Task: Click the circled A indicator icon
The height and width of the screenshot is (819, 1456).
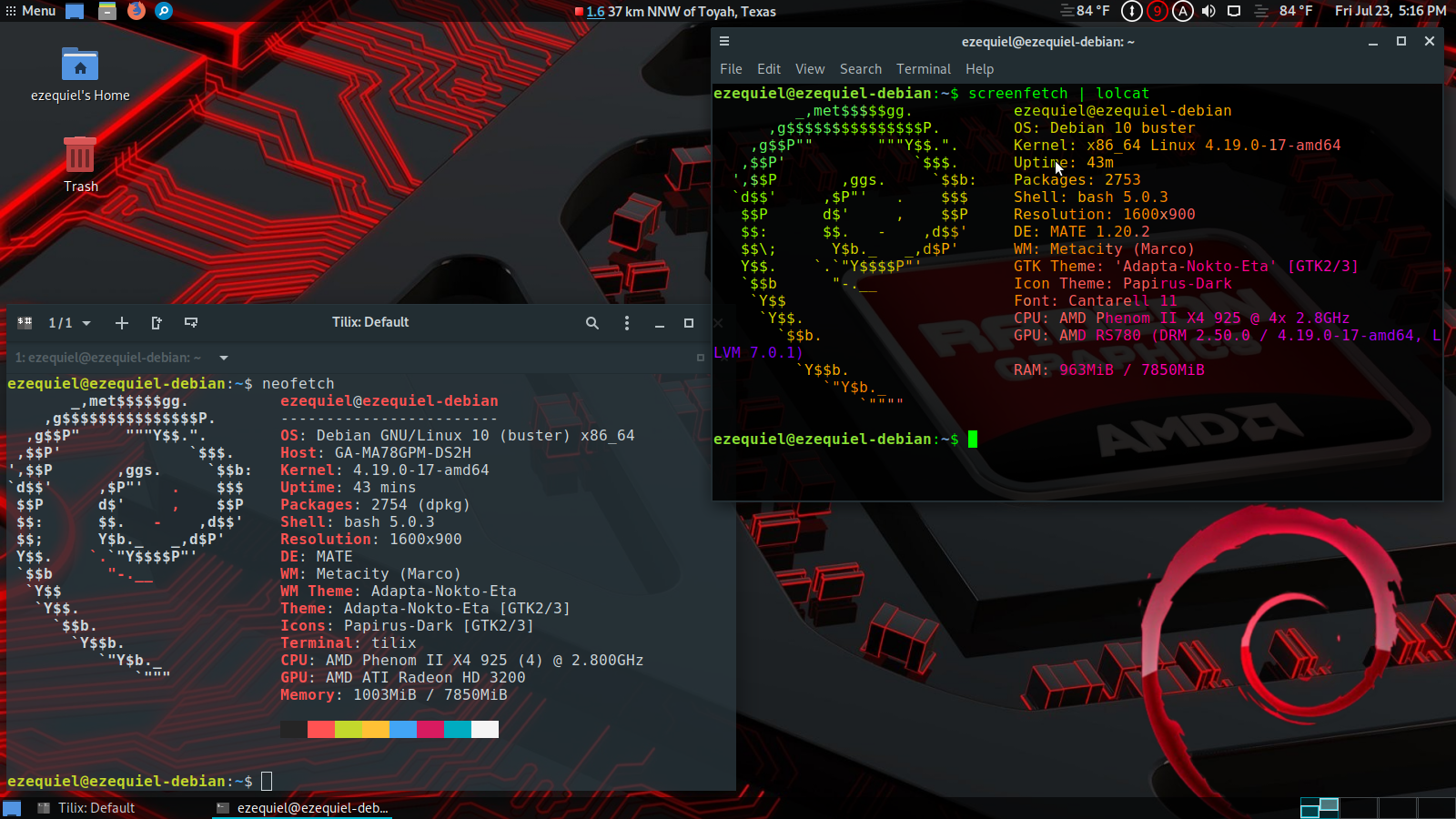Action: pos(1182,11)
